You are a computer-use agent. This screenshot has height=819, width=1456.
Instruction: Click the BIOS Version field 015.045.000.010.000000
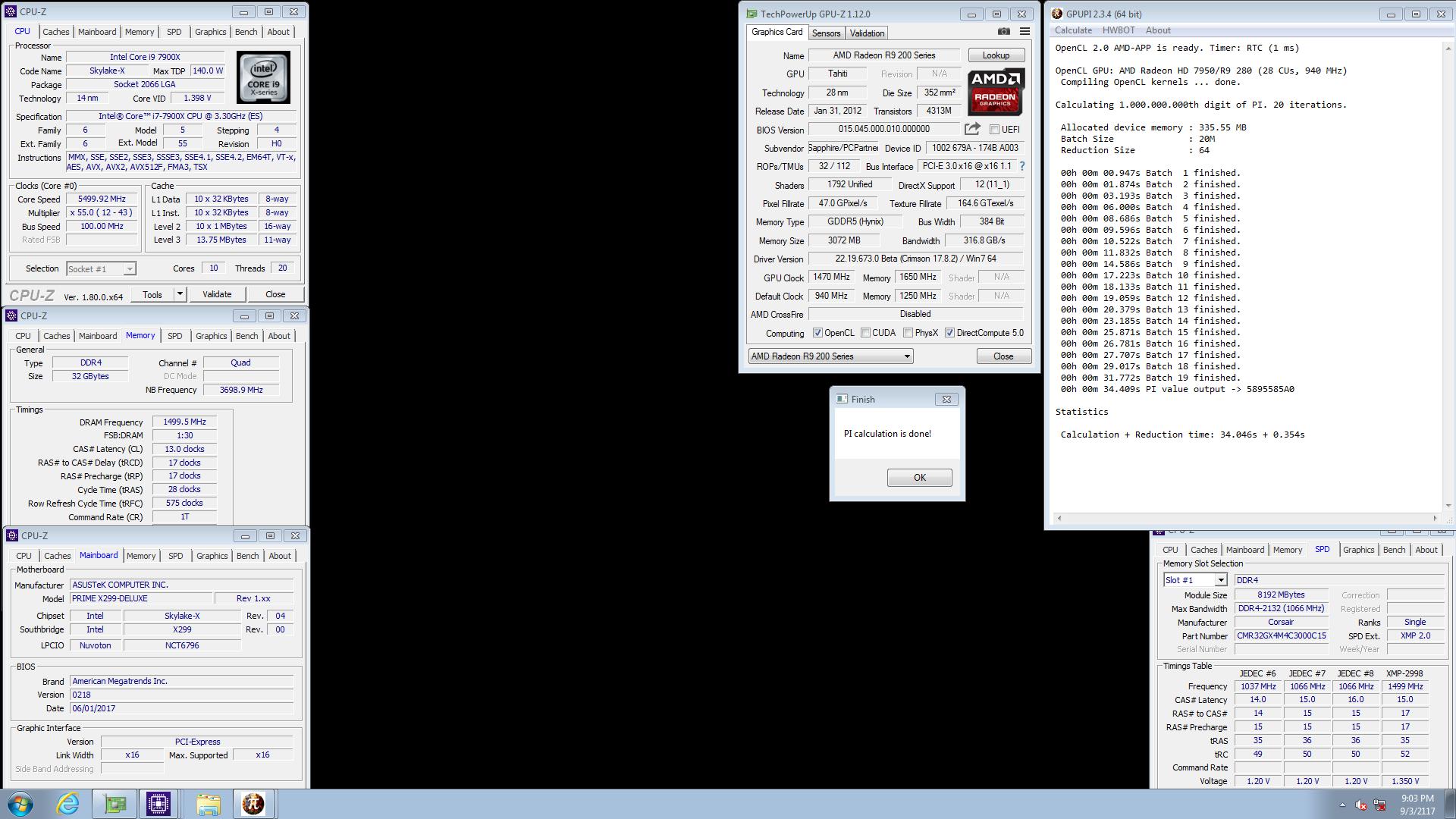click(x=883, y=130)
